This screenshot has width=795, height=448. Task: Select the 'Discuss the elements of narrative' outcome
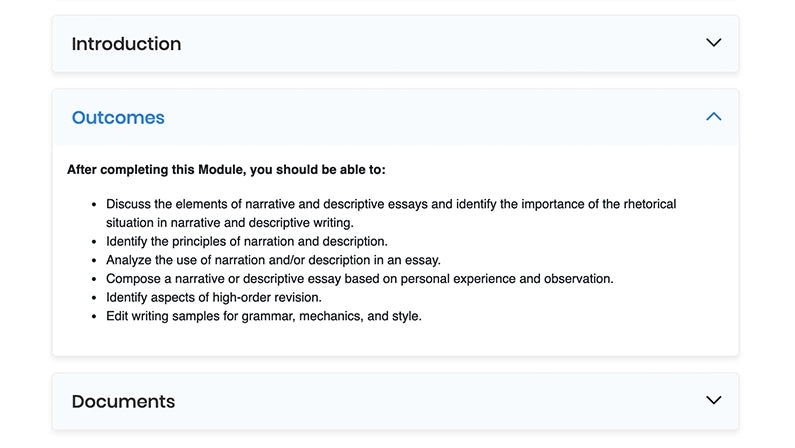pos(390,204)
